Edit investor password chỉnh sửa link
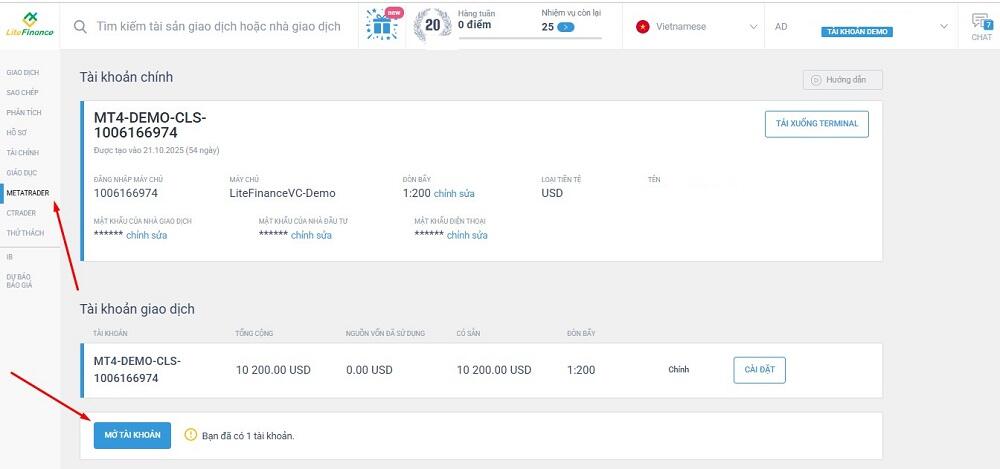 click(311, 235)
